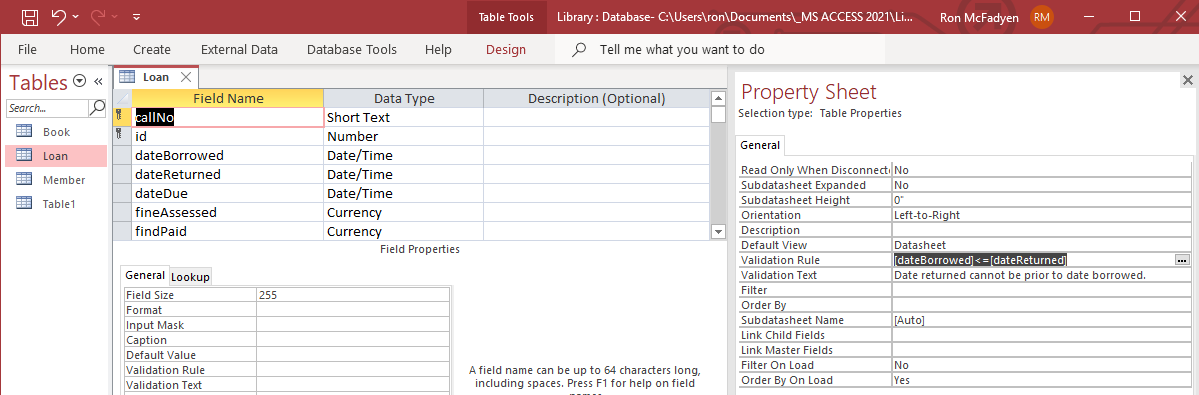Close the Property Sheet pane

(1188, 79)
